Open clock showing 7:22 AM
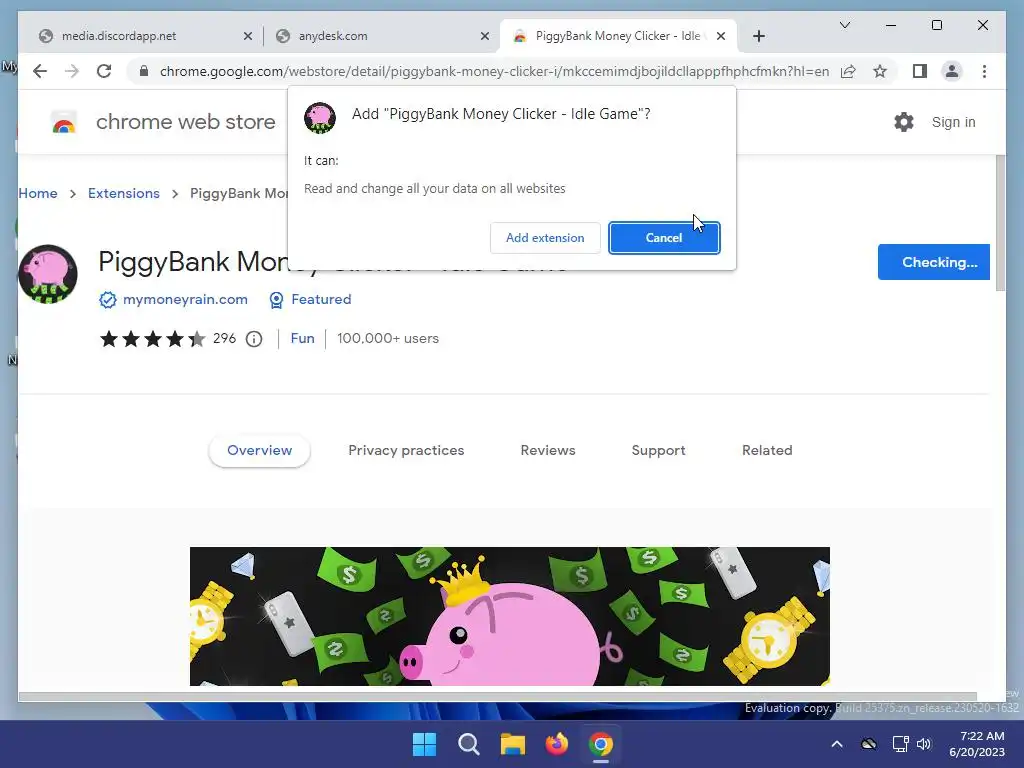Viewport: 1024px width, 768px height. tap(977, 744)
